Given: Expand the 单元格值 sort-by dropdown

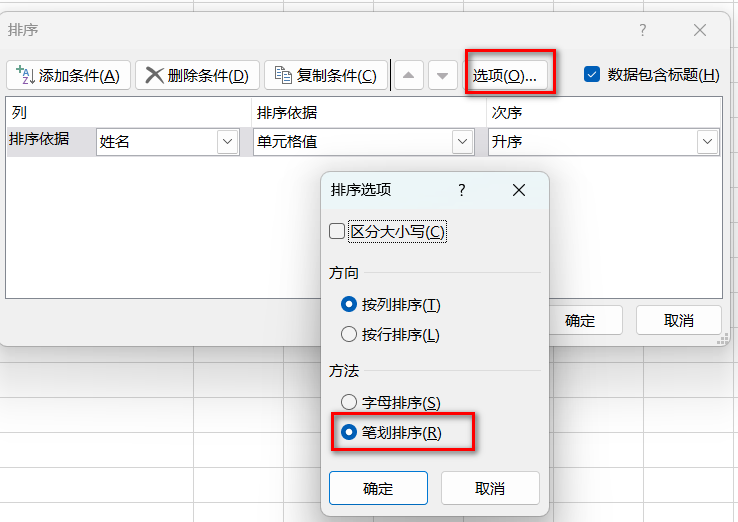Looking at the screenshot, I should click(x=462, y=142).
